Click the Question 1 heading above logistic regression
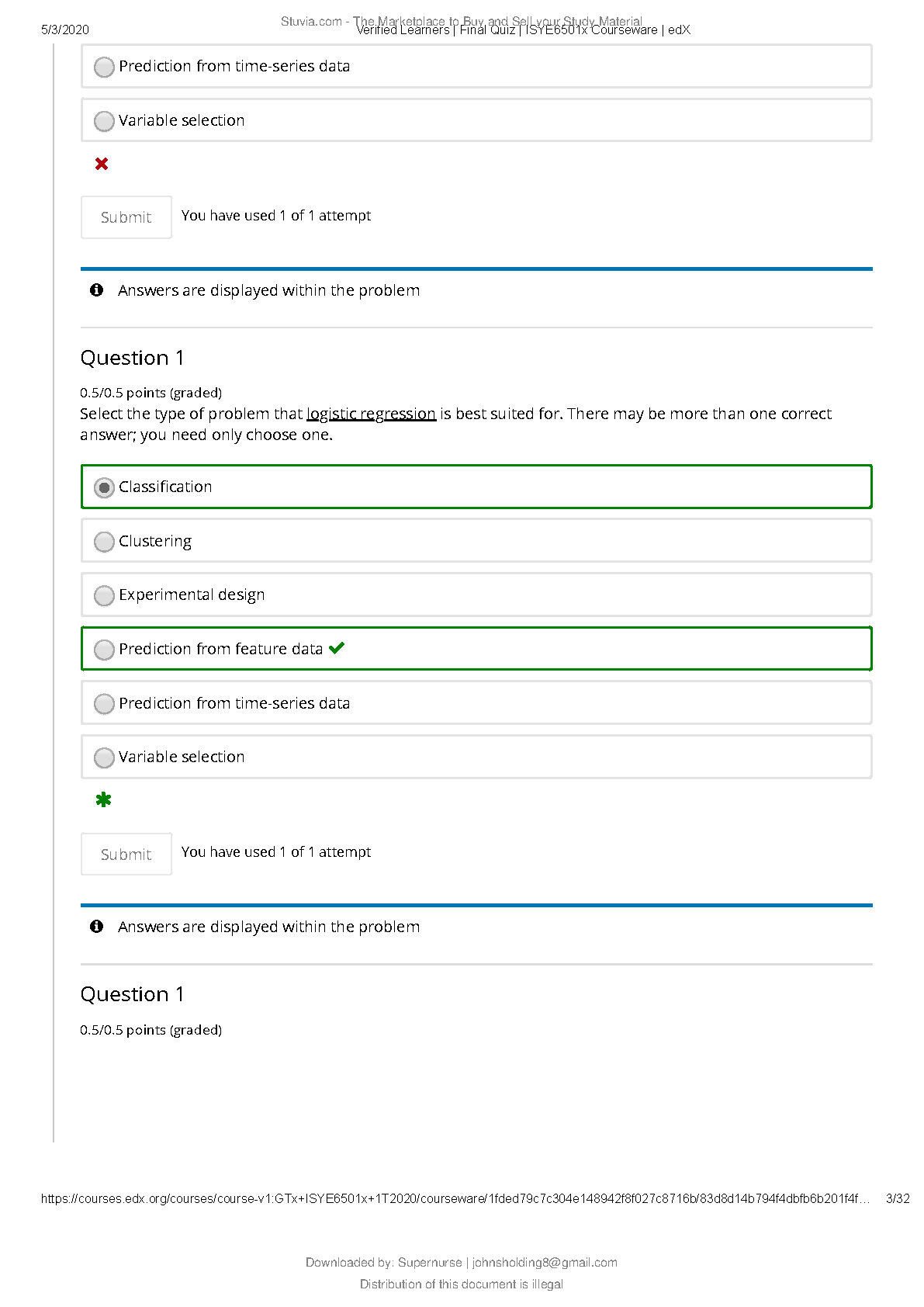The width and height of the screenshot is (924, 1307). coord(133,358)
